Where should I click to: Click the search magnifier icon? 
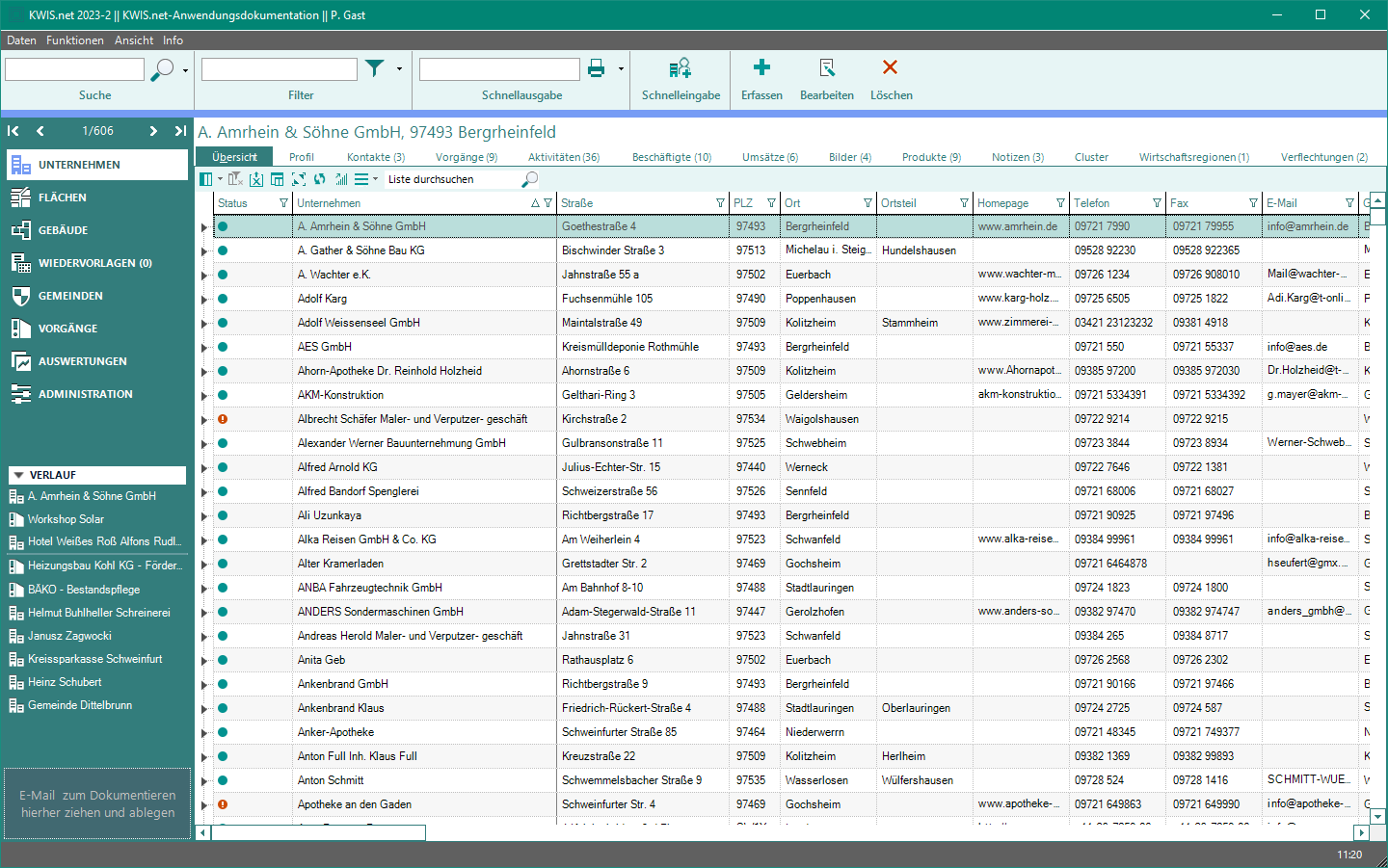[x=163, y=69]
